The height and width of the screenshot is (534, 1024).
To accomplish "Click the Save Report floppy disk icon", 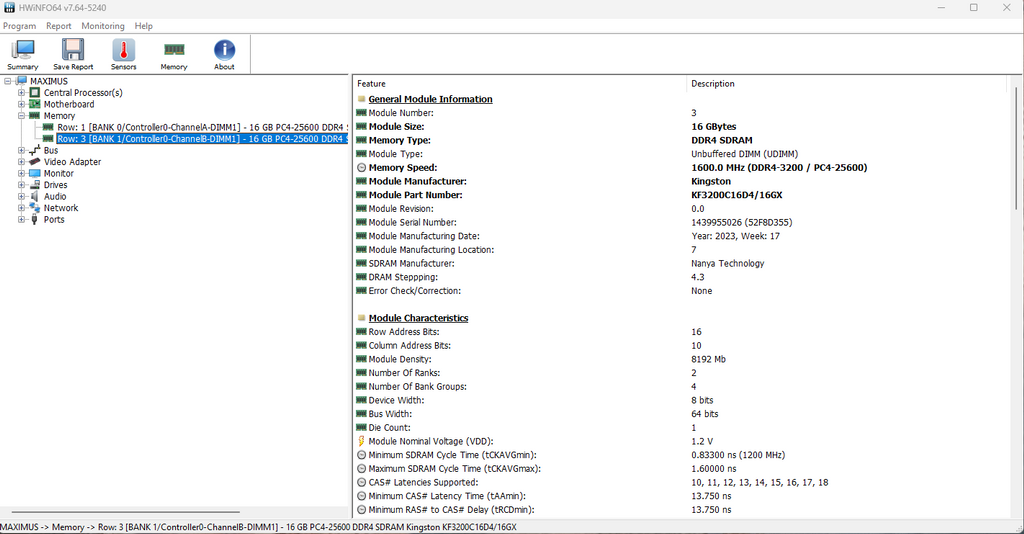I will [x=73, y=50].
